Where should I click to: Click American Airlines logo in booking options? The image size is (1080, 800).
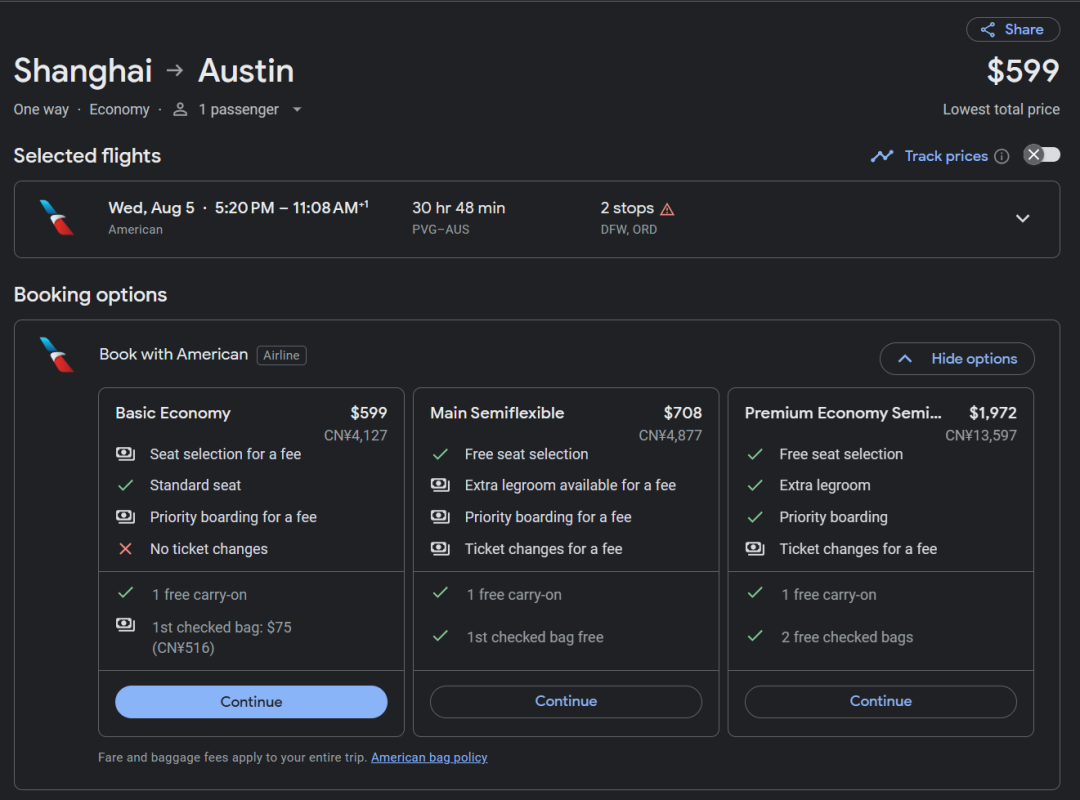pos(57,355)
